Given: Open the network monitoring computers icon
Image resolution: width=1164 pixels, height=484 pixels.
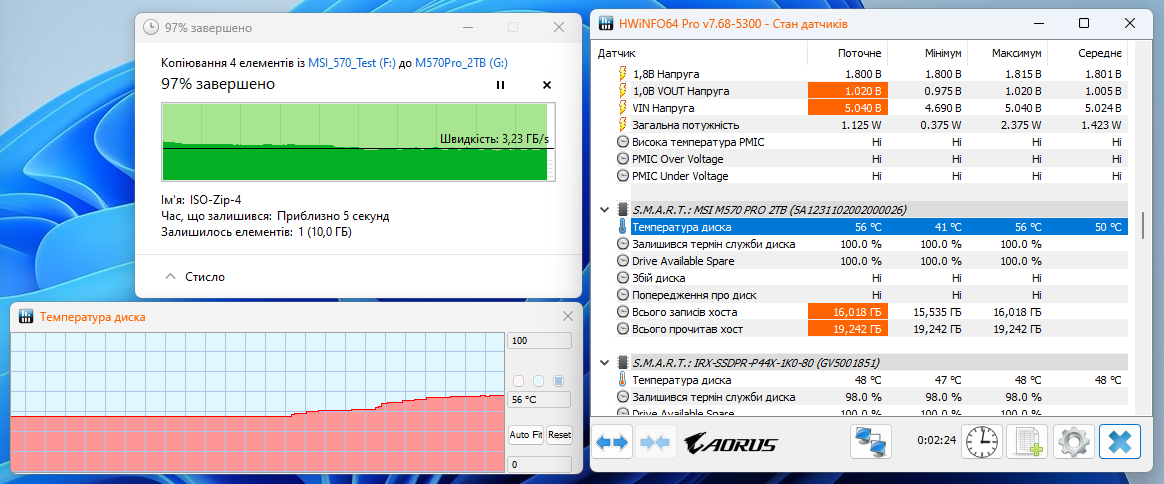Looking at the screenshot, I should pyautogui.click(x=871, y=442).
